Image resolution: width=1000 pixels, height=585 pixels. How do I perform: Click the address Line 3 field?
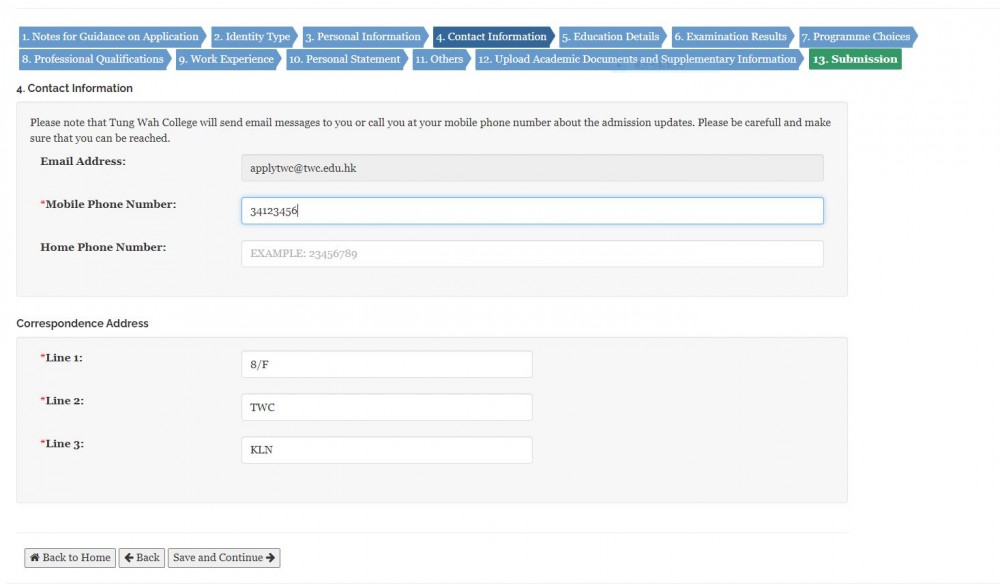click(386, 450)
